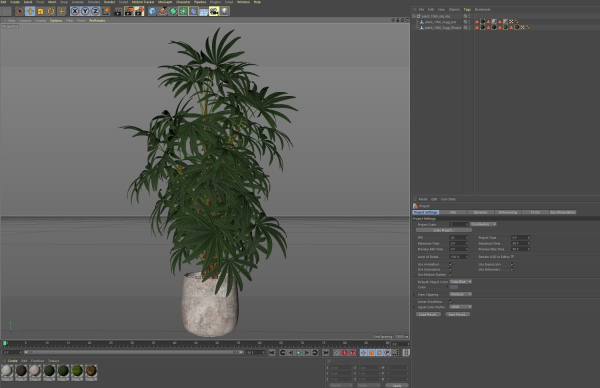Select the Live Selection arrow tool
Screen dimensions: 600x388
pyautogui.click(x=20, y=11)
